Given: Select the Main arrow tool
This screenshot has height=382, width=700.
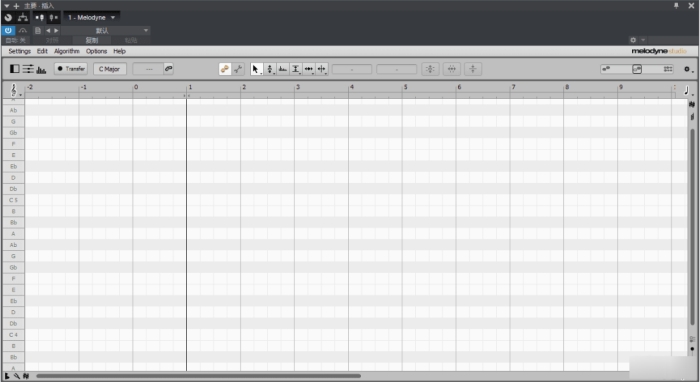Looking at the screenshot, I should 256,69.
